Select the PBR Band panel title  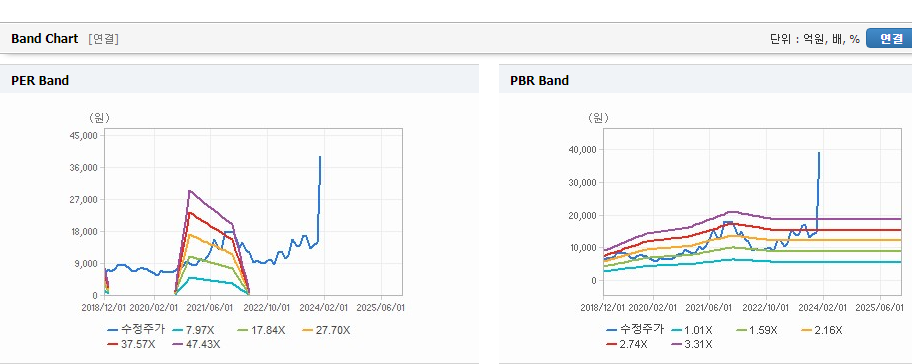539,80
